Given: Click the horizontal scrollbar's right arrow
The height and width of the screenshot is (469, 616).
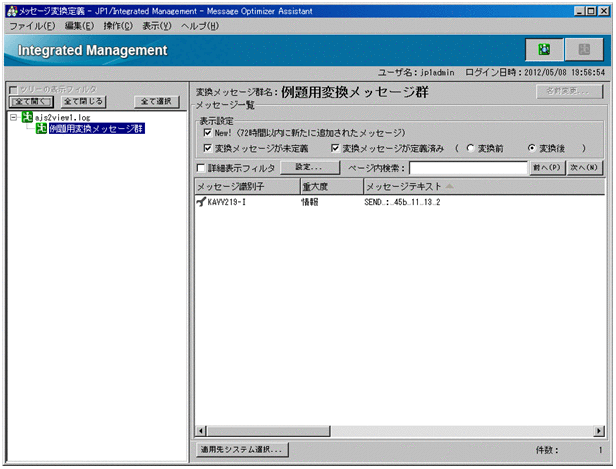Looking at the screenshot, I should coord(600,430).
